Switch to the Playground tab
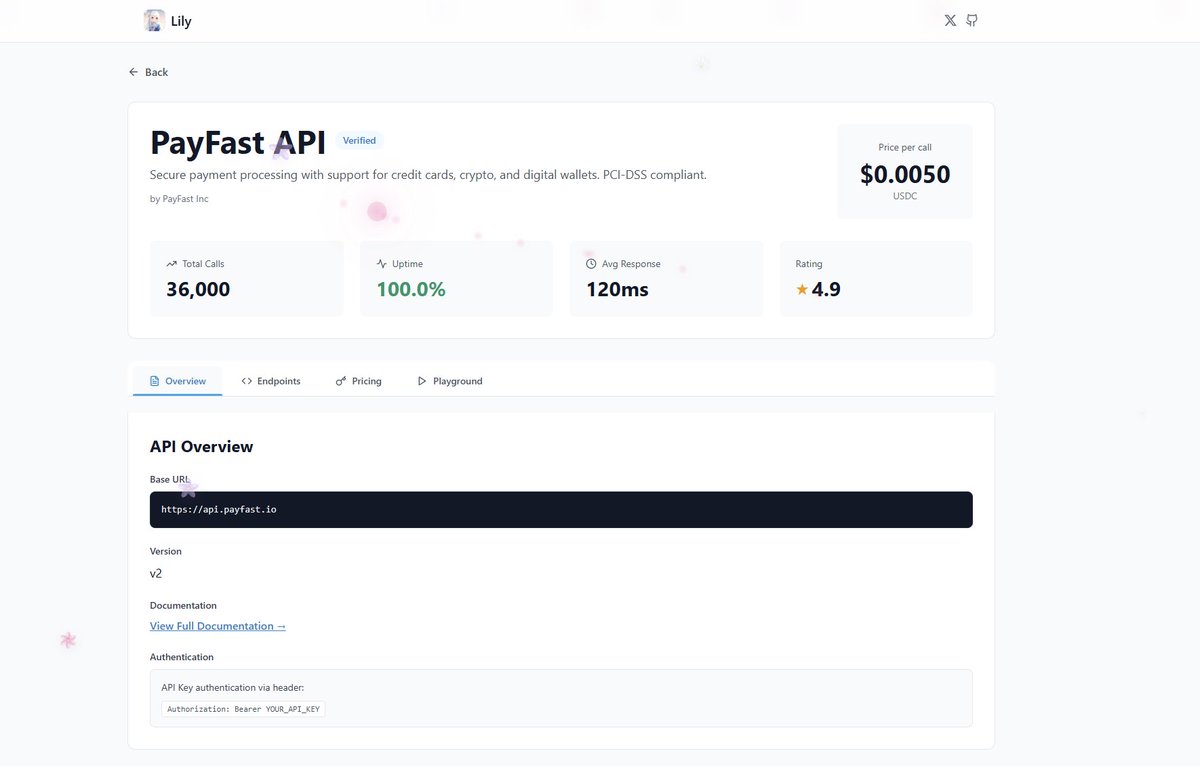The height and width of the screenshot is (766, 1200). point(450,381)
